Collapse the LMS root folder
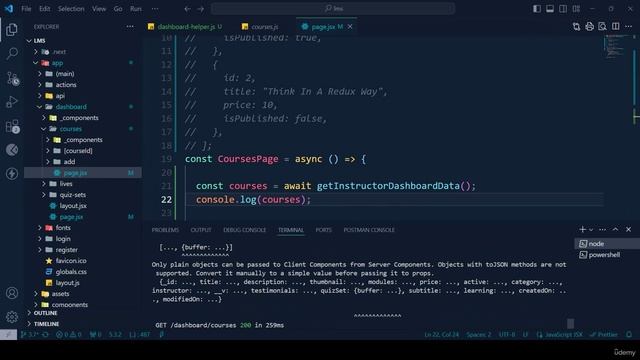The image size is (640, 360). click(29, 40)
